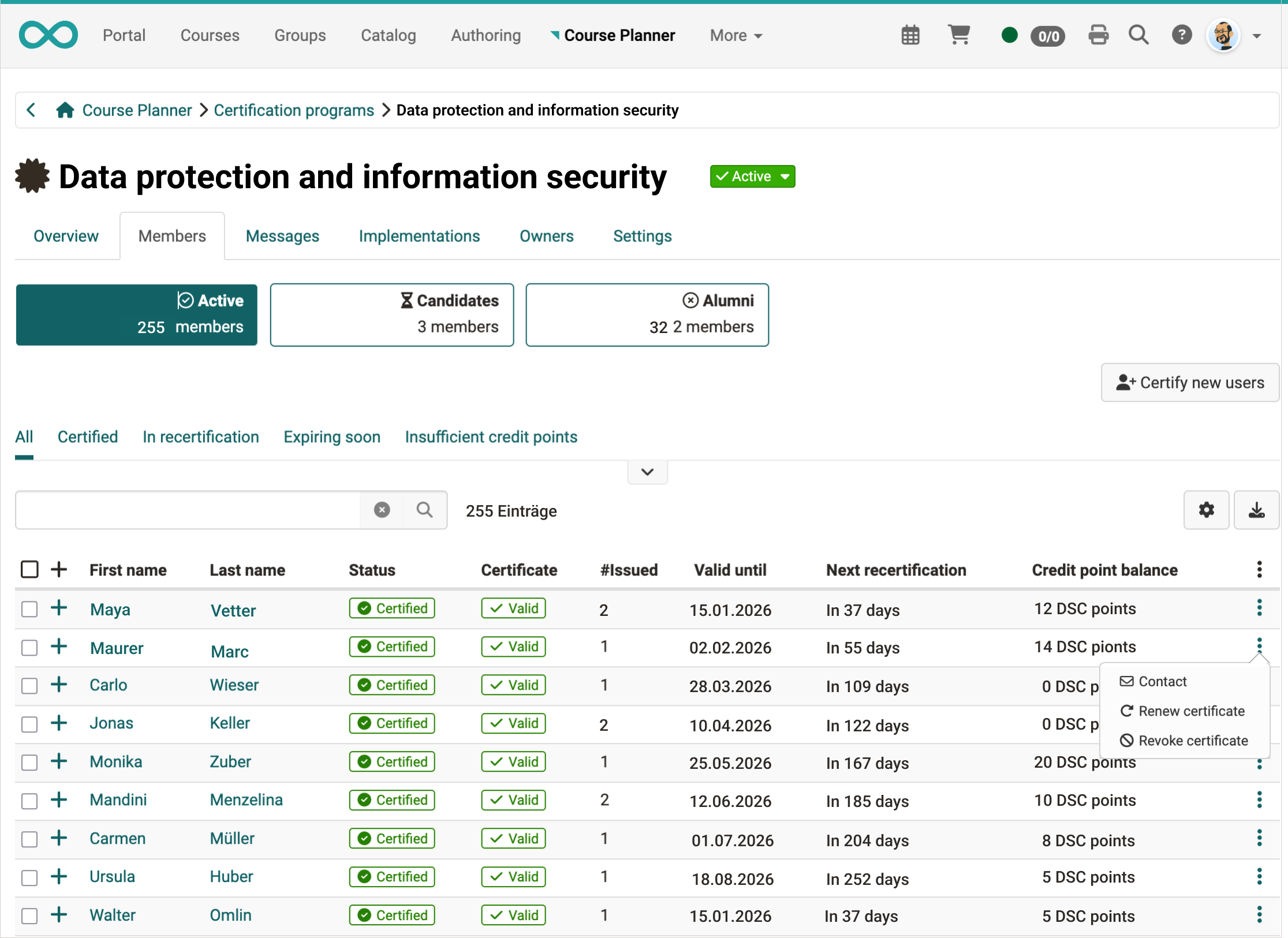
Task: Expand the filter chevron below tabs
Action: coord(647,472)
